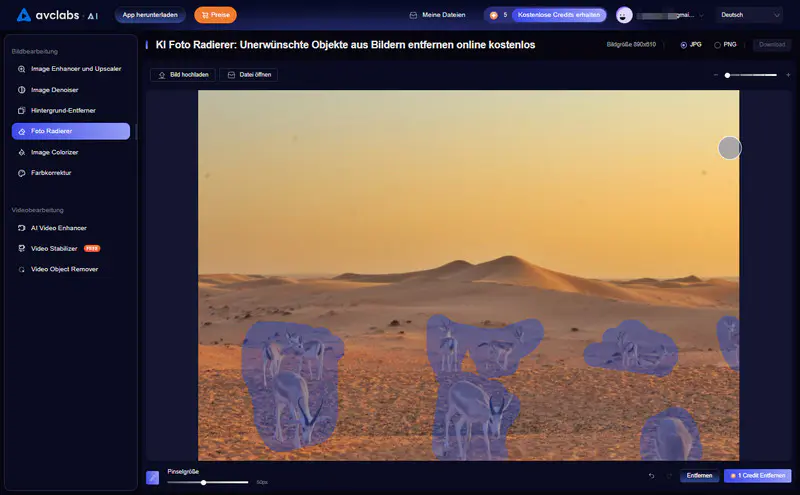Click Kostenlose Credits erhalten
800x495 pixels.
click(x=559, y=15)
